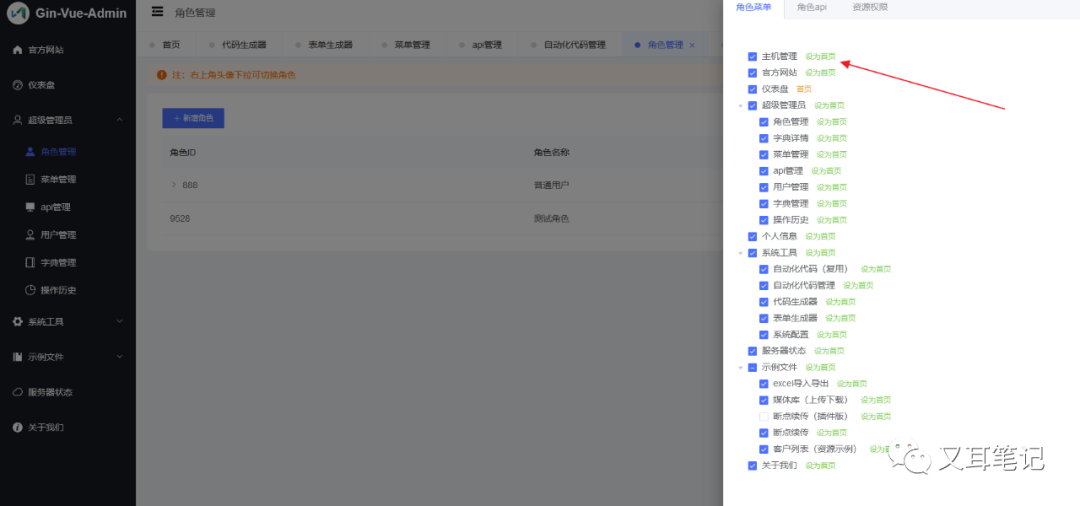
Task: Select the 菜单管理 sidebar icon
Action: coord(30,180)
